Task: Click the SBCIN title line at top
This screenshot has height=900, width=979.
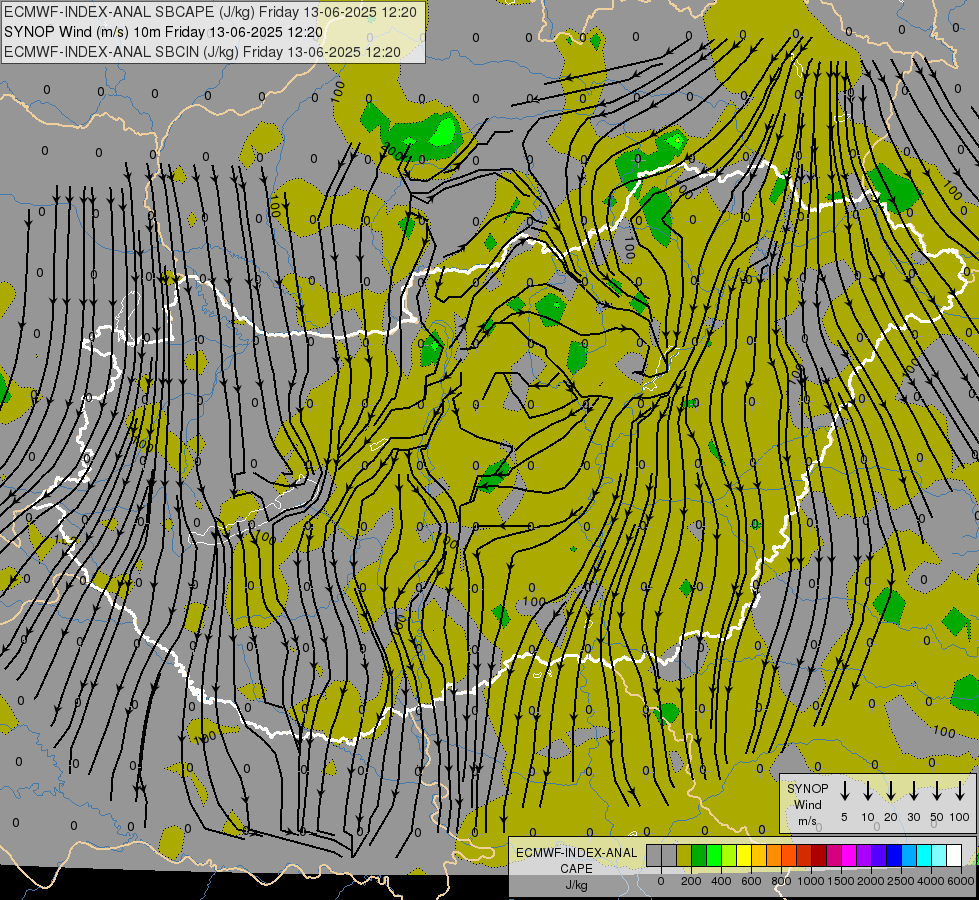Action: [x=202, y=52]
